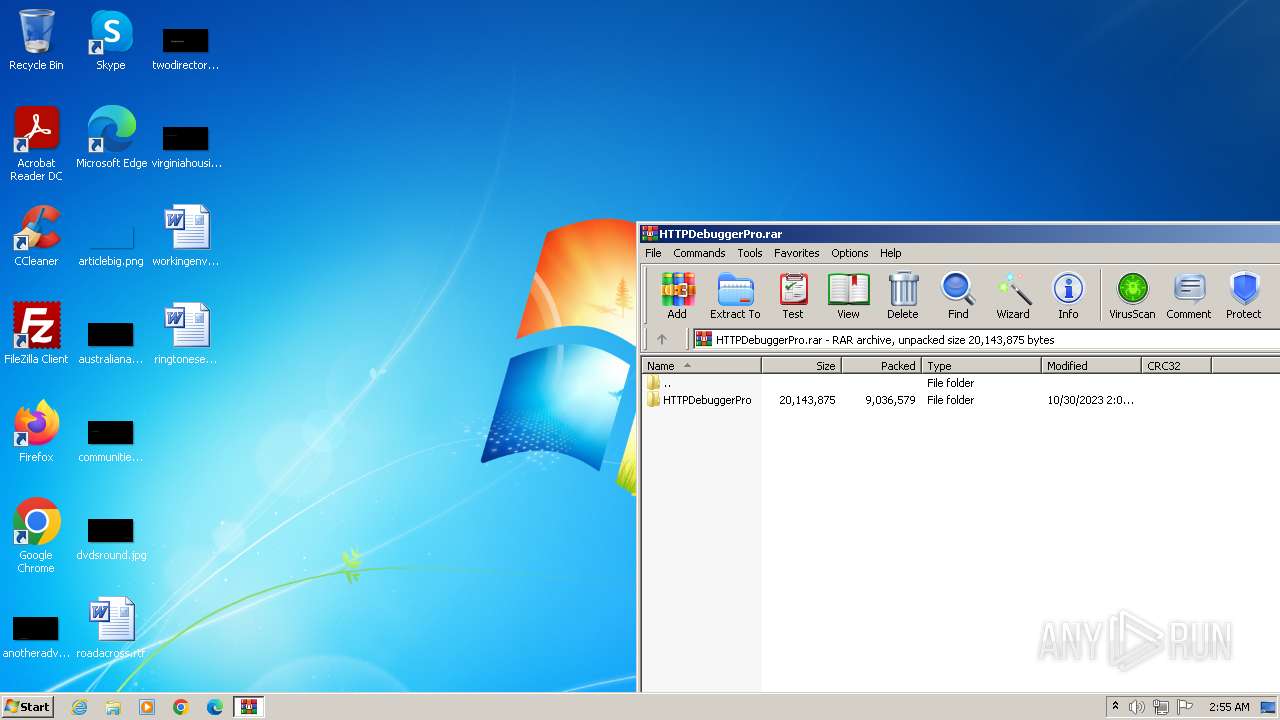Click the Protect shield icon
The width and height of the screenshot is (1280, 720).
click(x=1244, y=296)
